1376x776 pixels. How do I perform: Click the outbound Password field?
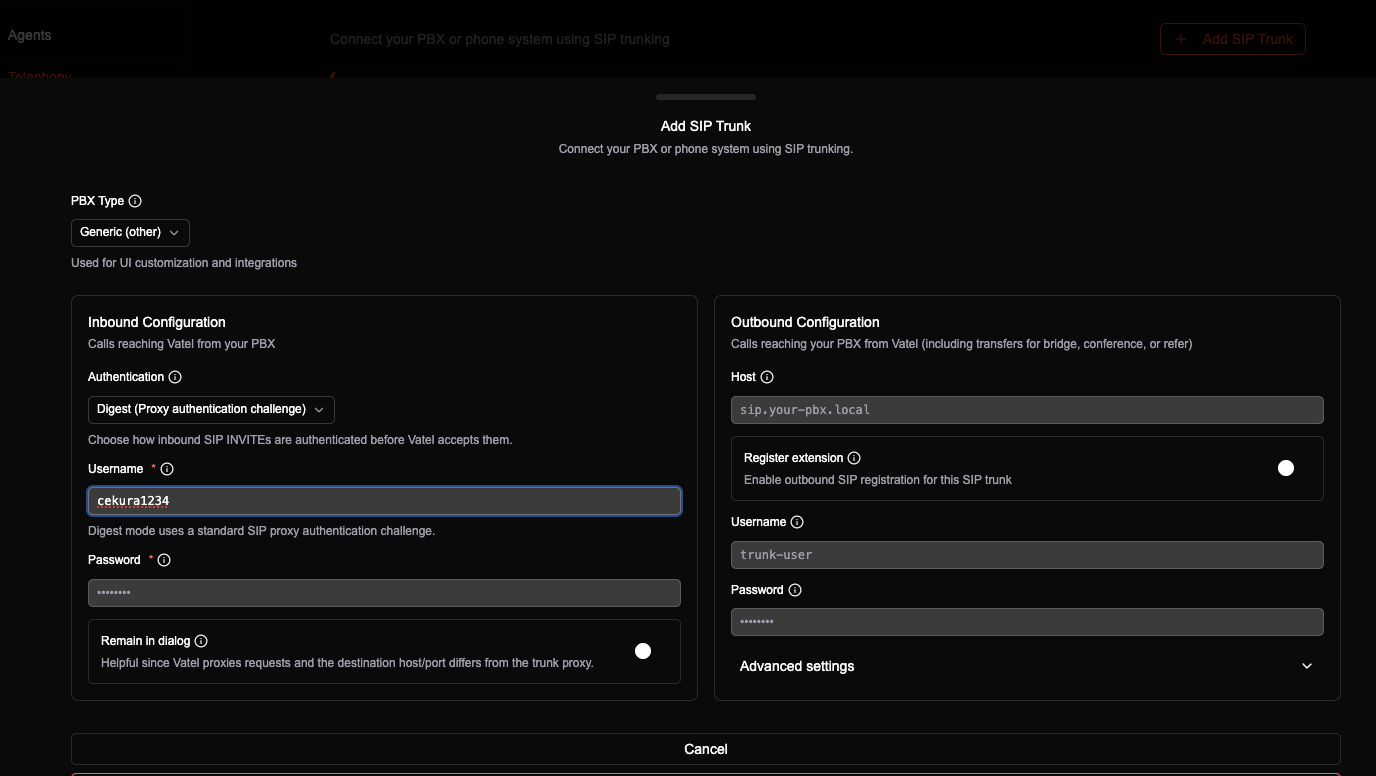click(1027, 622)
